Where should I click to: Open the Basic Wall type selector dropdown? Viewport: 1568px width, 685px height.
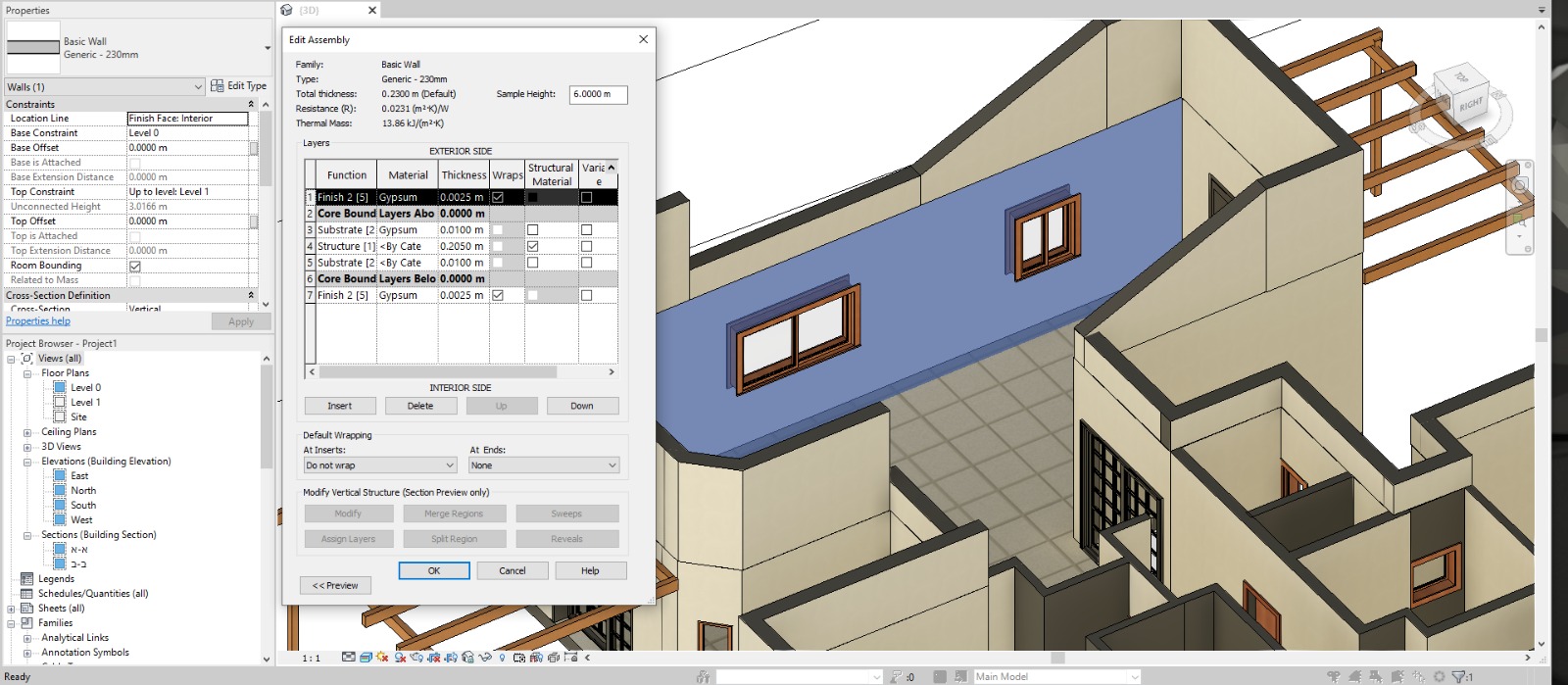268,48
